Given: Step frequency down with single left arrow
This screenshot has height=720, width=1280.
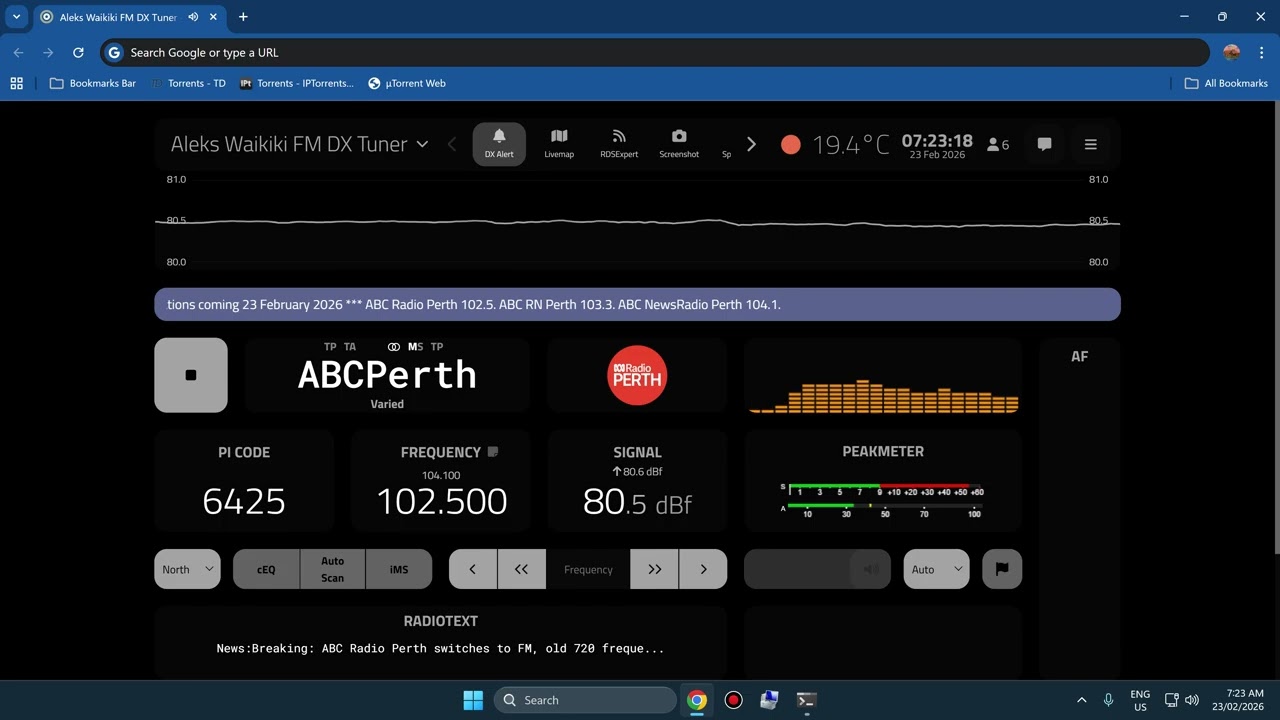Looking at the screenshot, I should click(473, 569).
